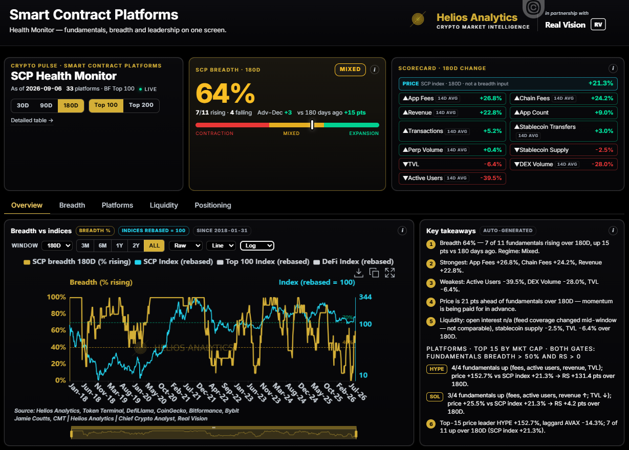This screenshot has height=450, width=629.
Task: Click the RV badge icon
Action: 598,24
